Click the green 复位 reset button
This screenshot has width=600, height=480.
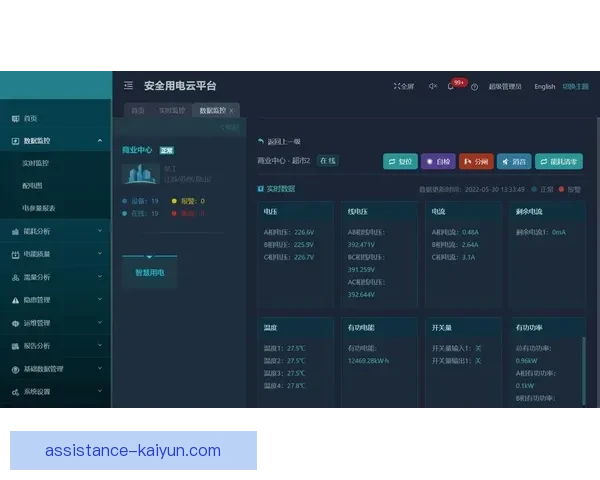400,162
